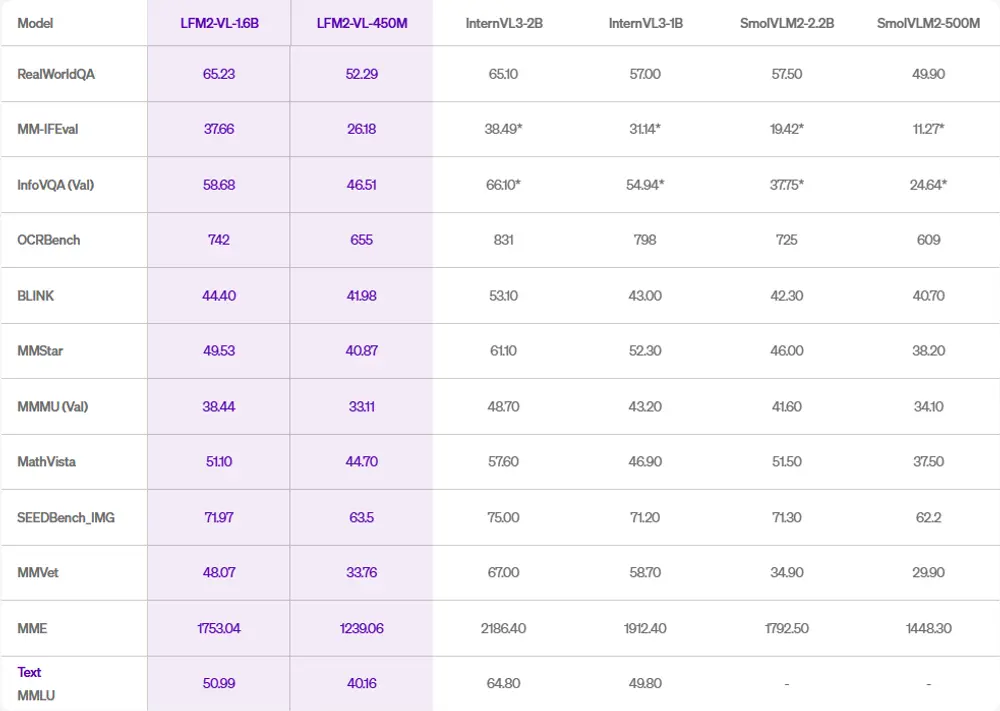Click the 29.90 MMVet score cell

[x=928, y=573]
